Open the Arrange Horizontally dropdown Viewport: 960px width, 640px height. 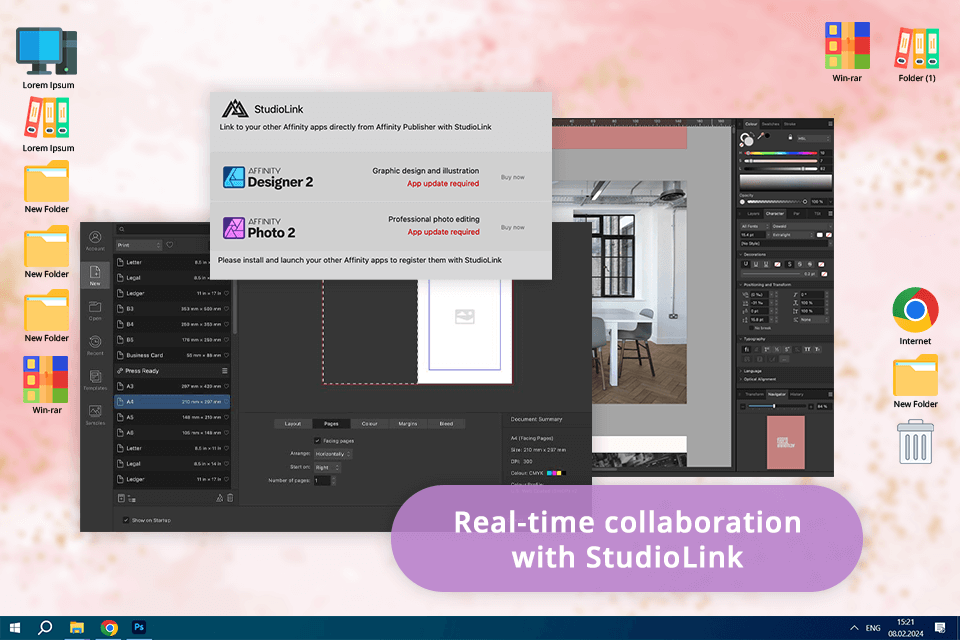pyautogui.click(x=333, y=454)
